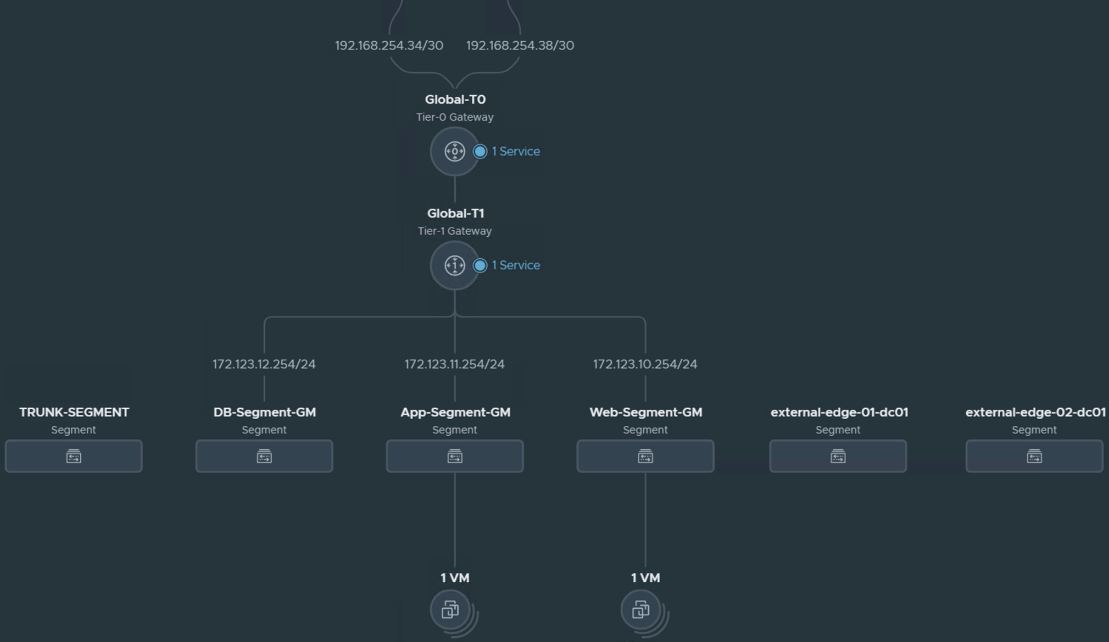The image size is (1109, 642).
Task: Click the Global-T0 gateway name label
Action: click(x=455, y=100)
